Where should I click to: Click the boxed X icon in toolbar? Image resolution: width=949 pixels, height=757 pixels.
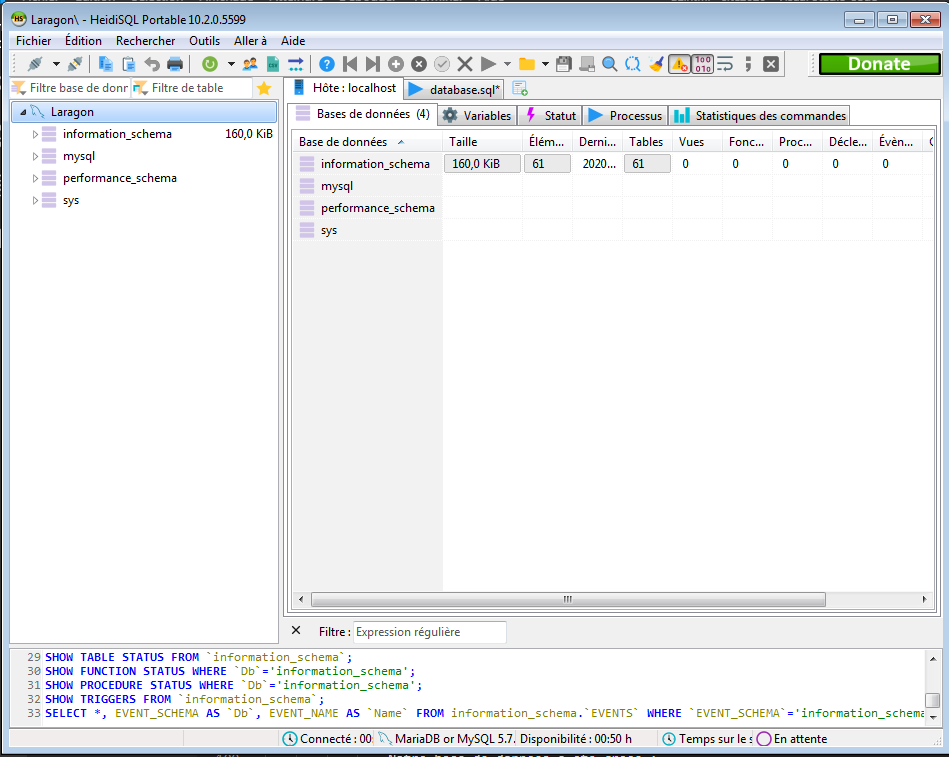[x=771, y=64]
